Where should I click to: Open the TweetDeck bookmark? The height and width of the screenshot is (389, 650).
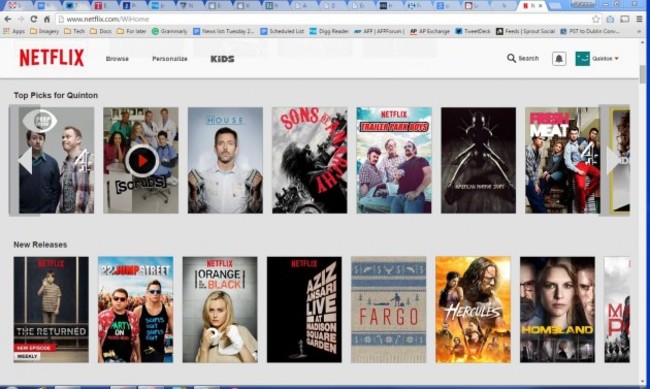473,31
